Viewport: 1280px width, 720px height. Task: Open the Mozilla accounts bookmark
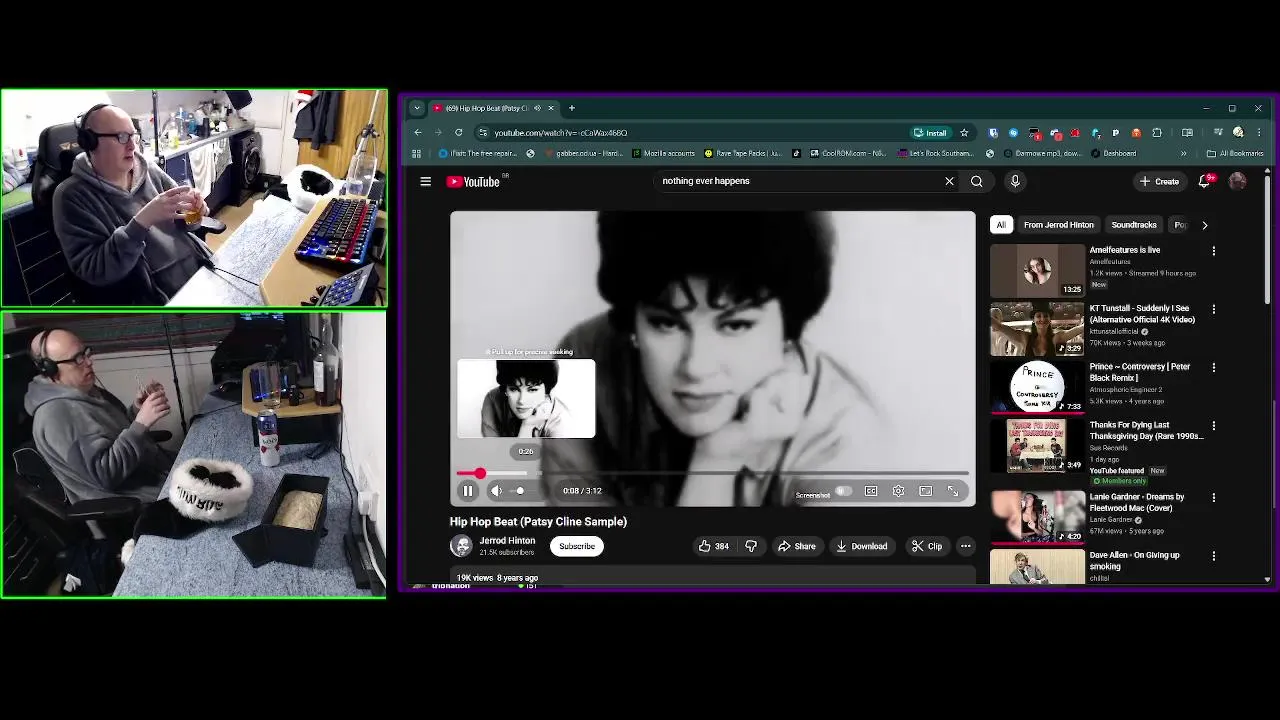(663, 153)
